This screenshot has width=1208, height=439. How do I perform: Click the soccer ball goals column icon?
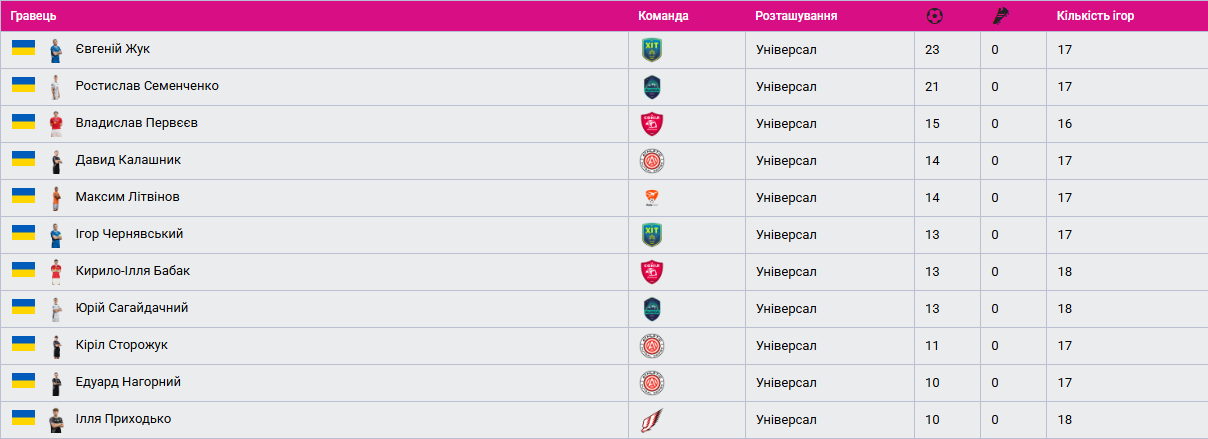pos(934,16)
